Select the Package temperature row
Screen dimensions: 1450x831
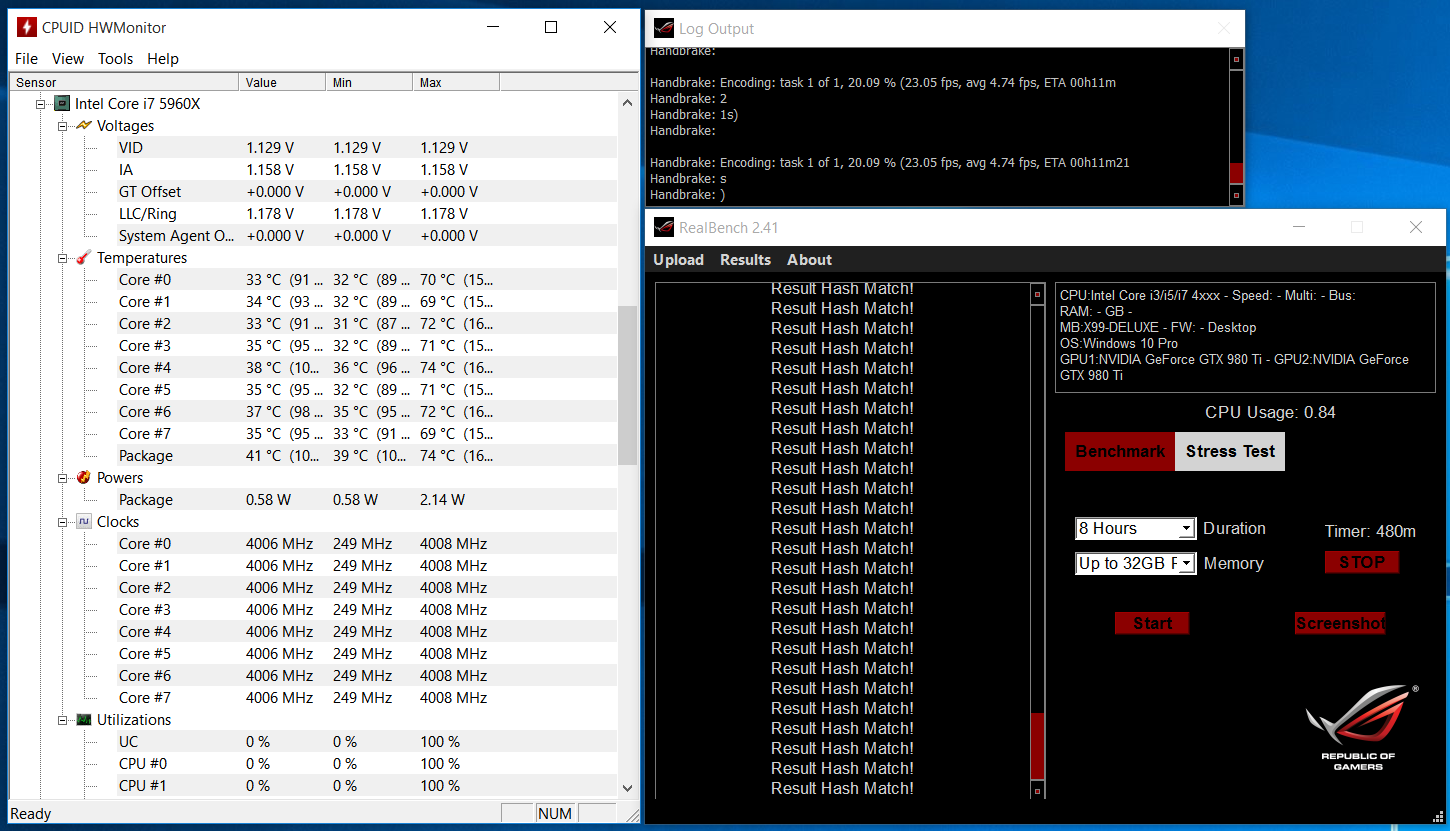(x=146, y=456)
